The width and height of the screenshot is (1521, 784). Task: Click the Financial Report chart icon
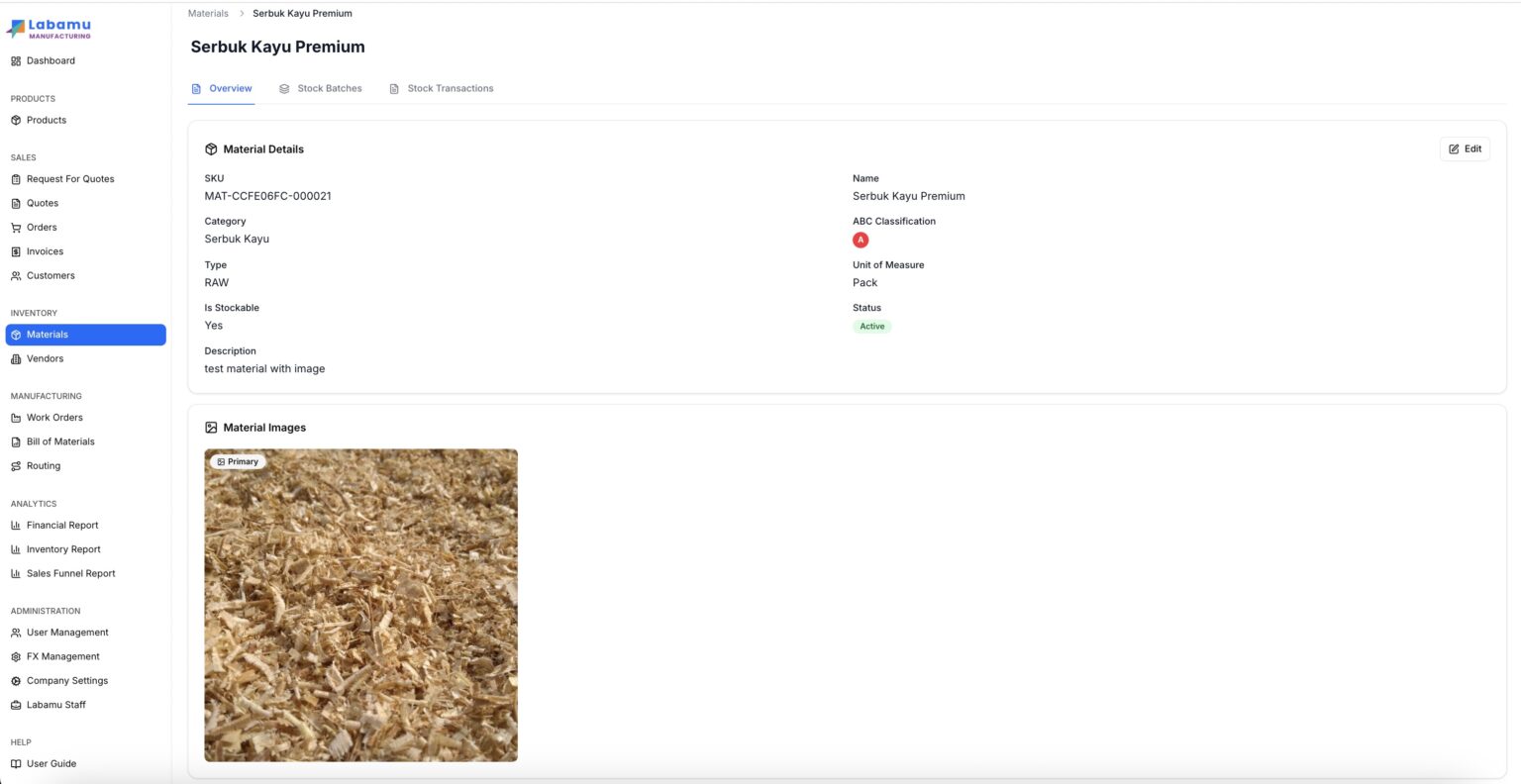click(16, 526)
